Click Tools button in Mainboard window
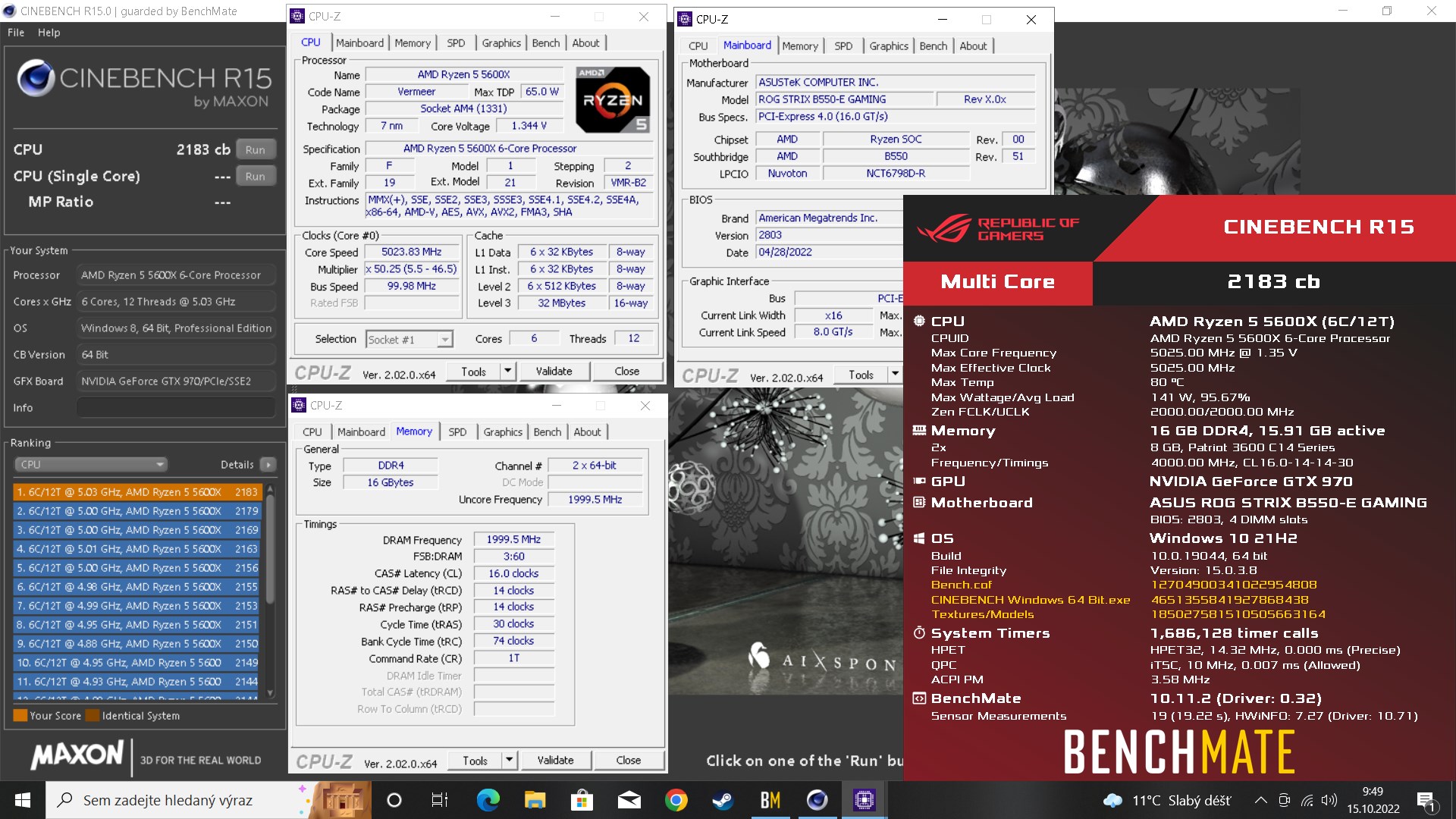Viewport: 1456px width, 819px height. tap(861, 375)
